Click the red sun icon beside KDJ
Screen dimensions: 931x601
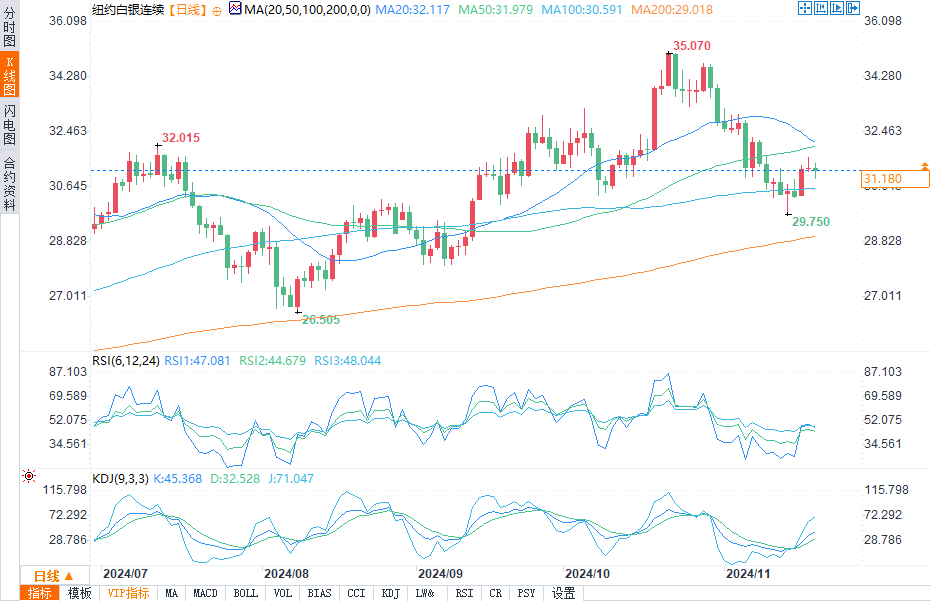point(28,476)
